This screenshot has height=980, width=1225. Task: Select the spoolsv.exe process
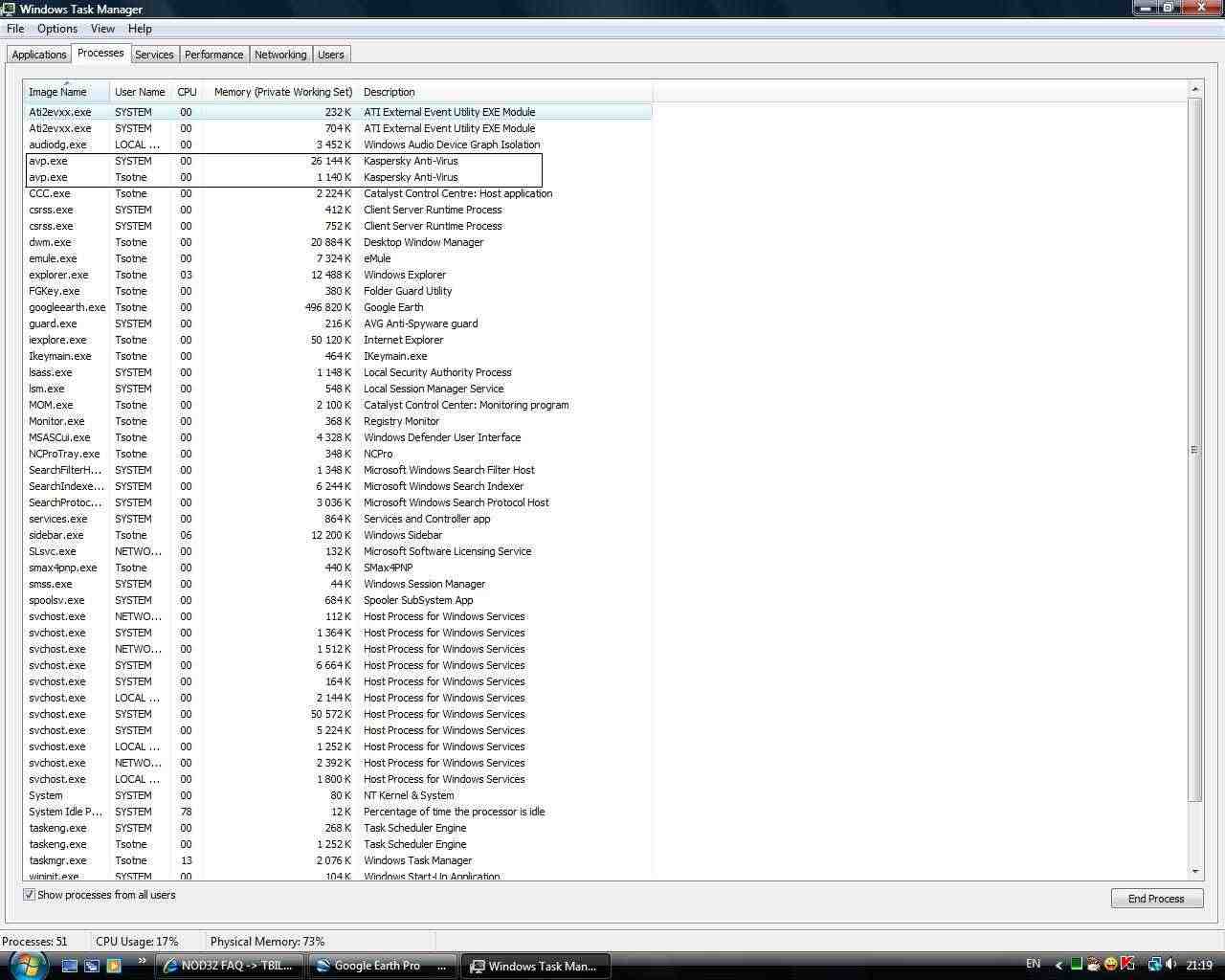click(338, 600)
